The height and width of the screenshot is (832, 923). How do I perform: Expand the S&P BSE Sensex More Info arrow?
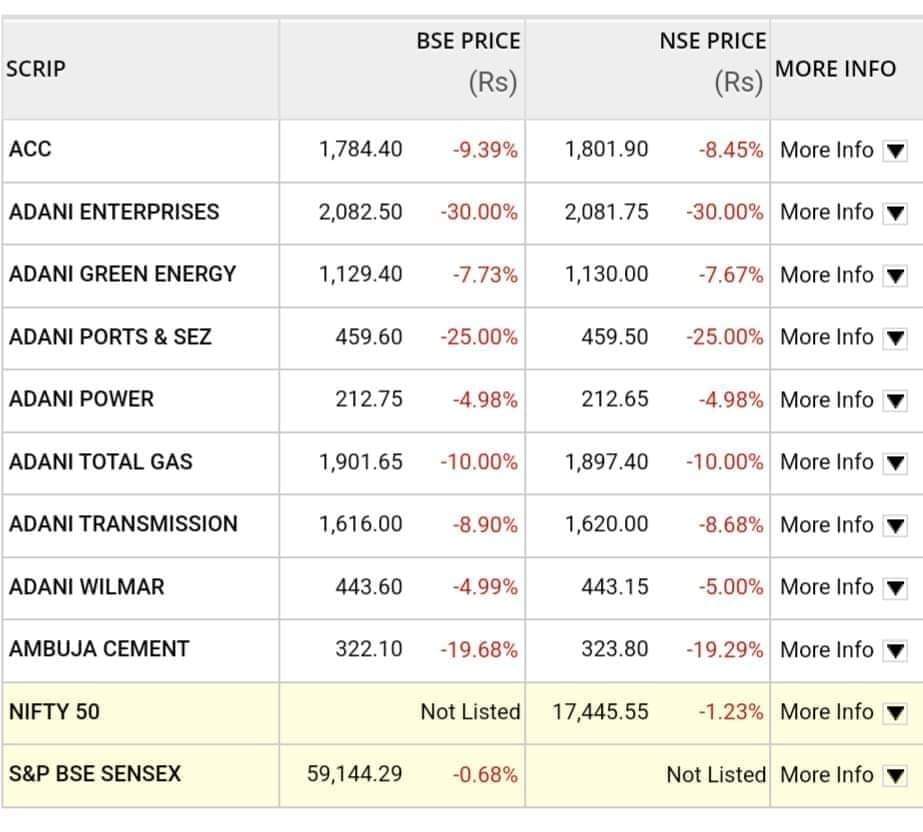[896, 776]
